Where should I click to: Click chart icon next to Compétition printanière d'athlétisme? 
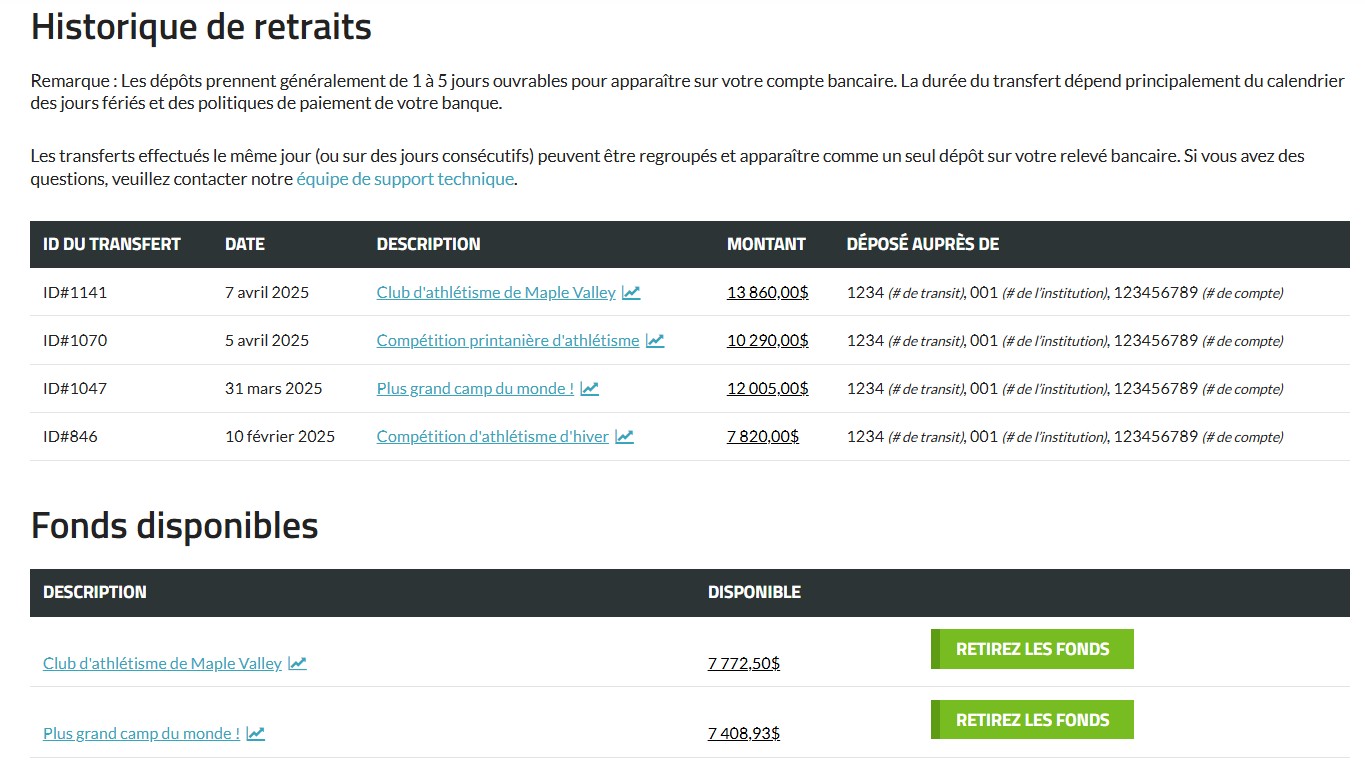coord(655,341)
